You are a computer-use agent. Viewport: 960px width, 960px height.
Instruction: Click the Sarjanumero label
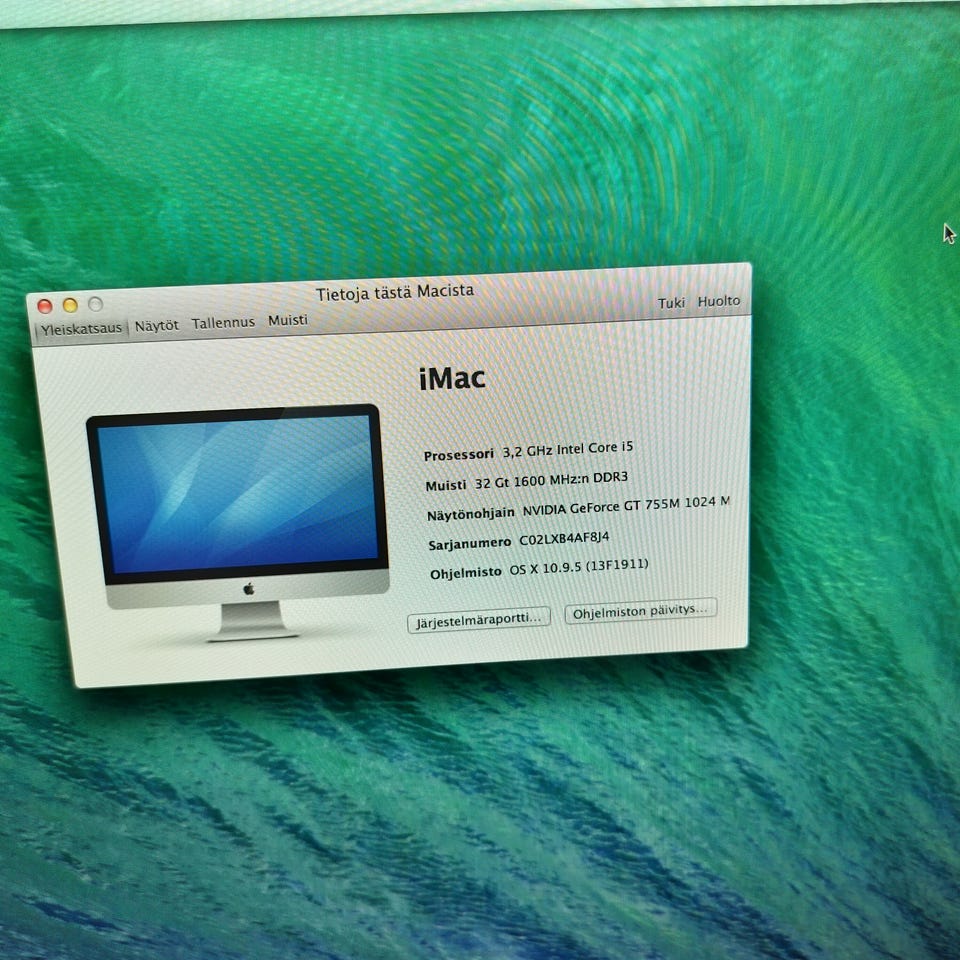click(470, 543)
